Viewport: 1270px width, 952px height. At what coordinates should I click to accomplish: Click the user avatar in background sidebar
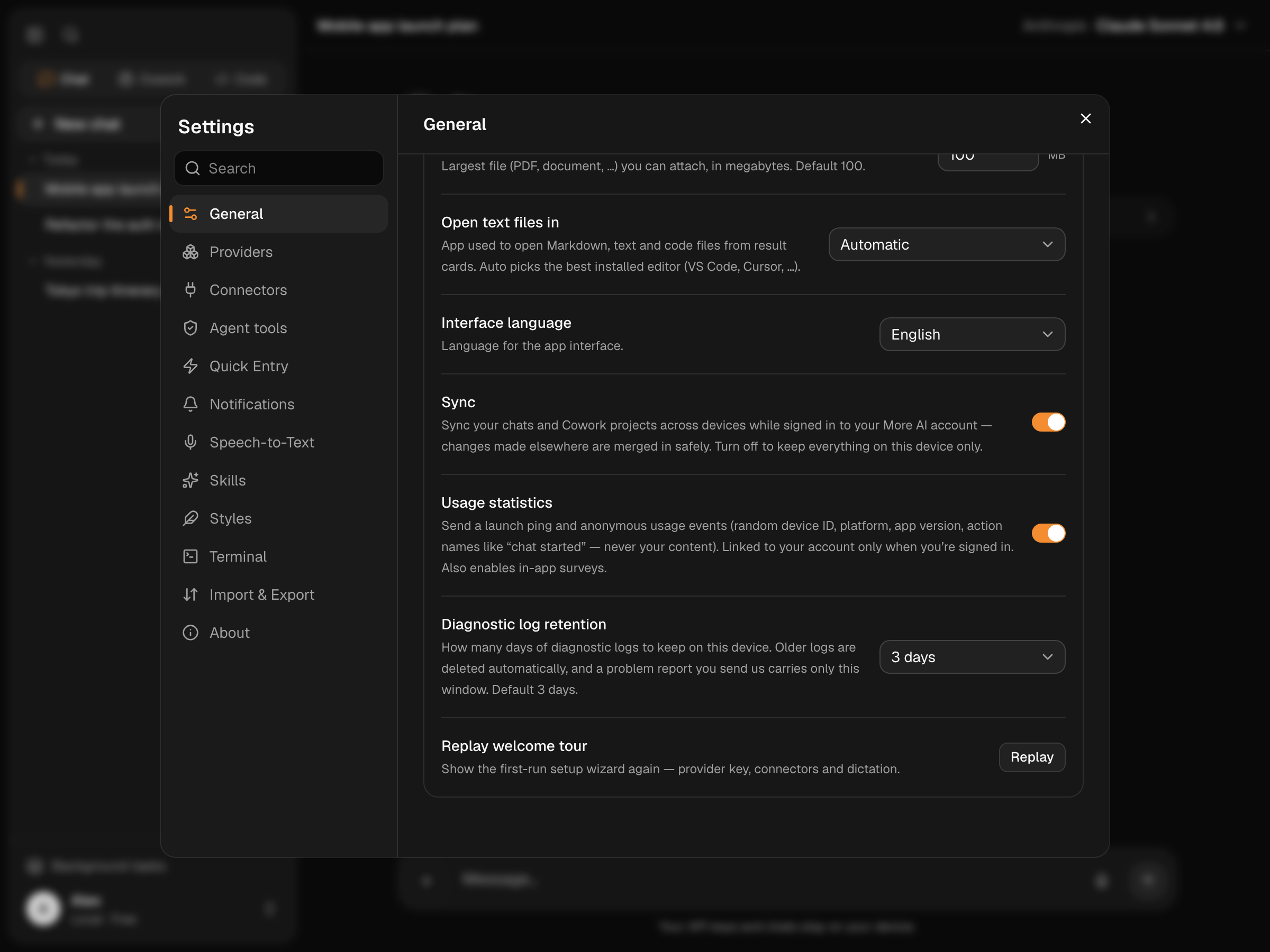(x=43, y=909)
